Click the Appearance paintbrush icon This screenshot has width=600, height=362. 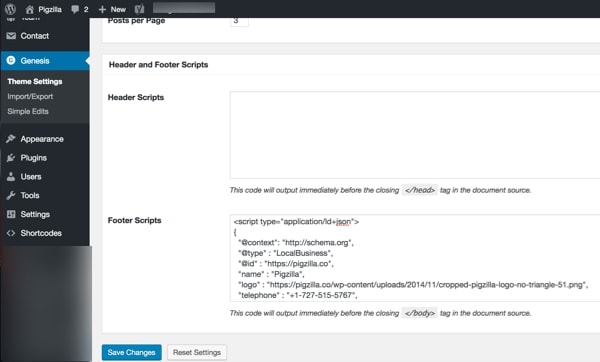(x=11, y=139)
